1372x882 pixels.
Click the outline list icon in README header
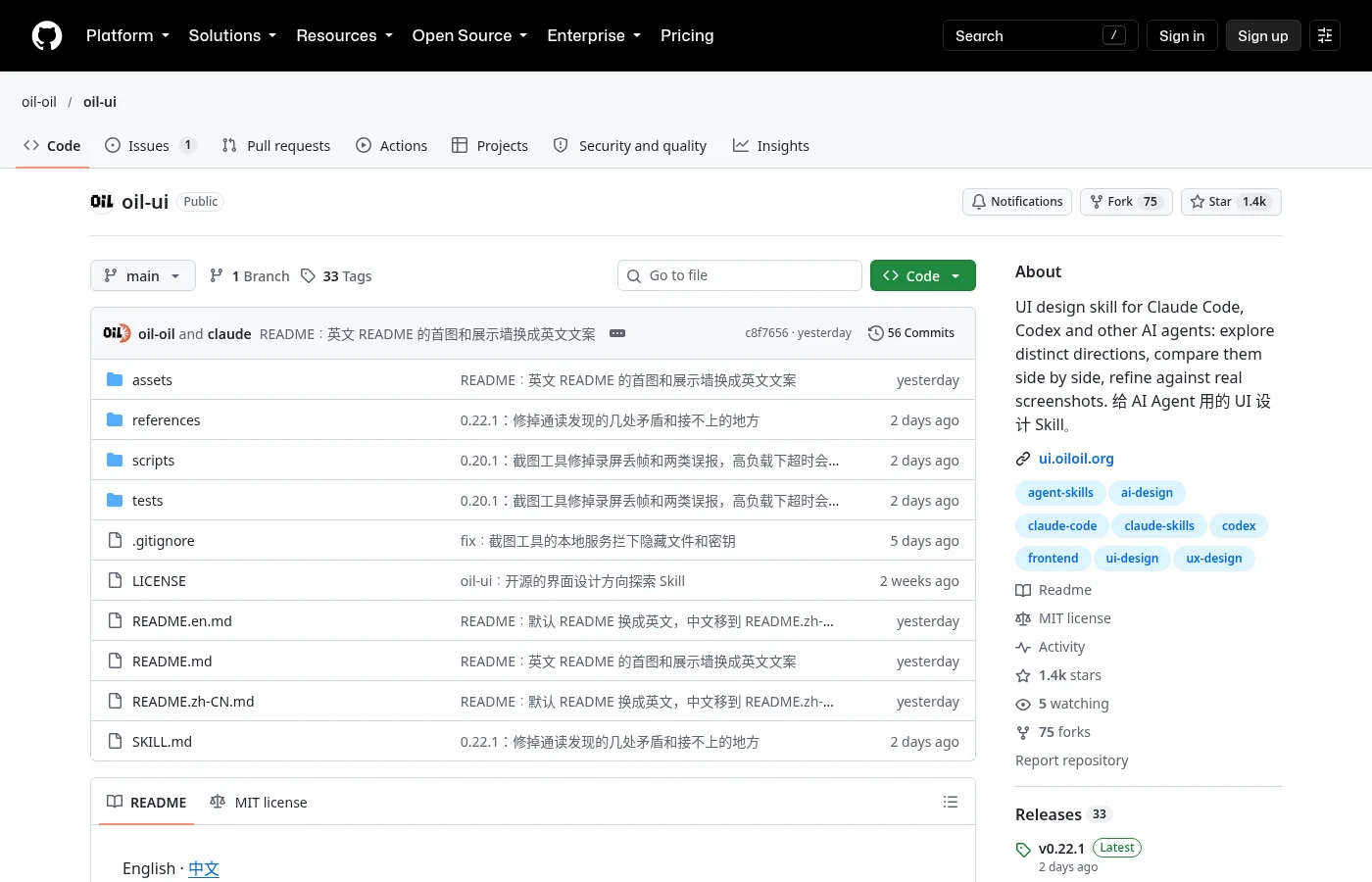[950, 802]
